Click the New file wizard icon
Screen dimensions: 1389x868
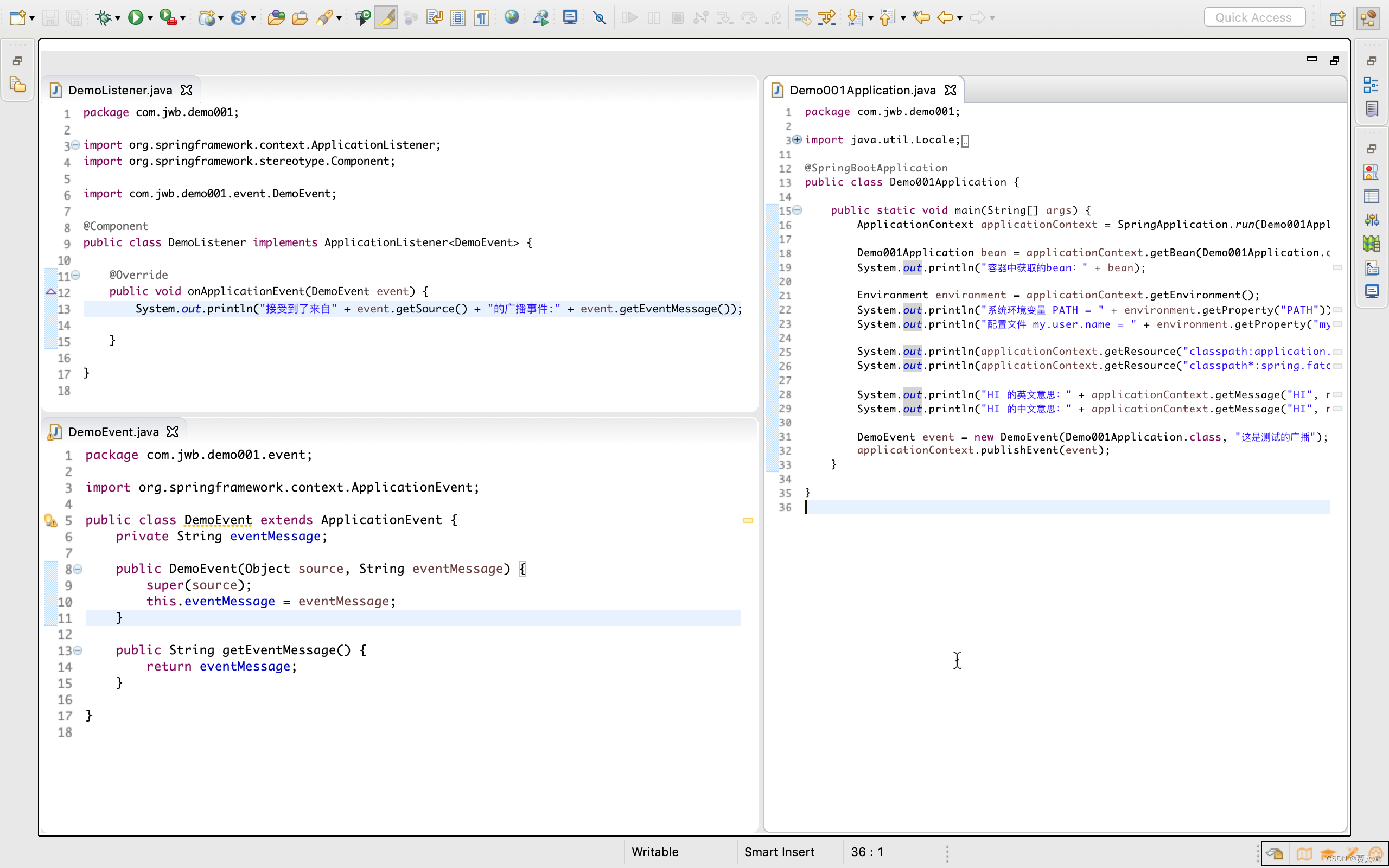point(17,17)
